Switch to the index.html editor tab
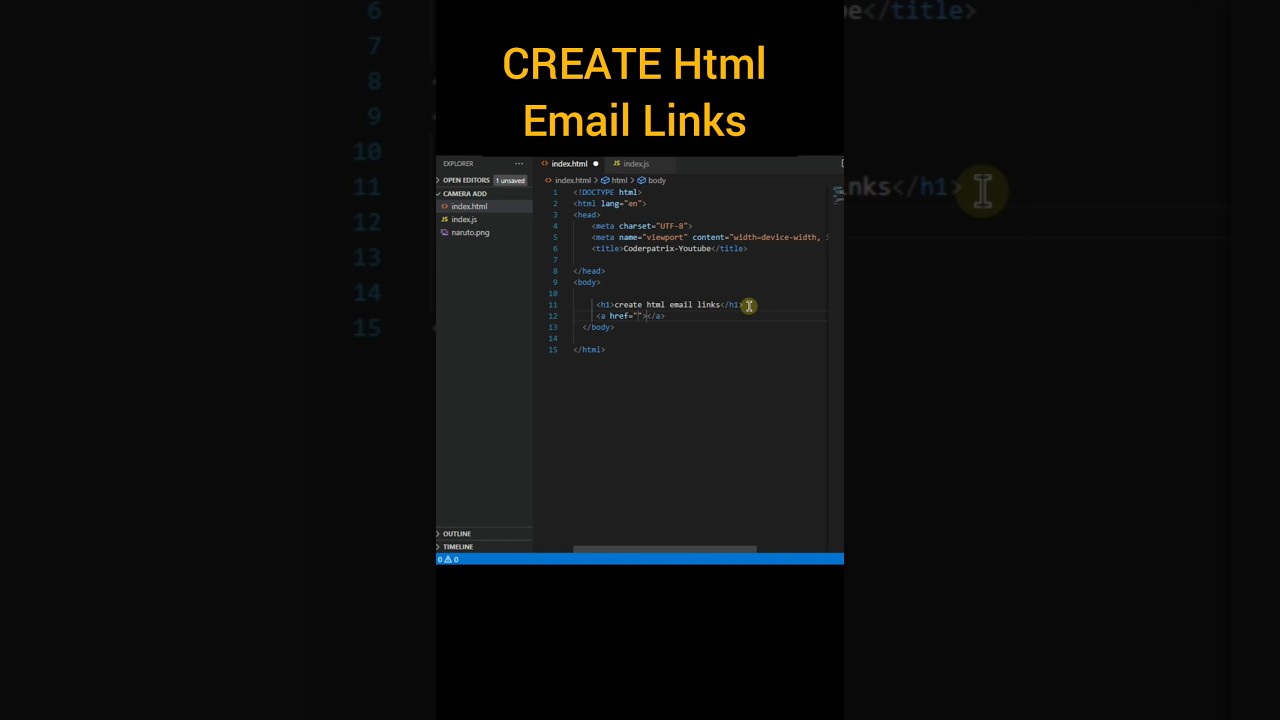 [570, 164]
